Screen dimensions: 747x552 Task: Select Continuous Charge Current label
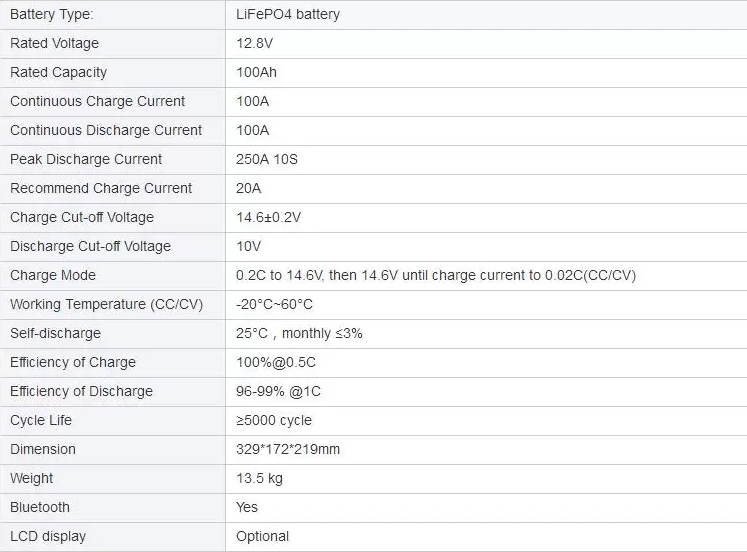point(97,101)
